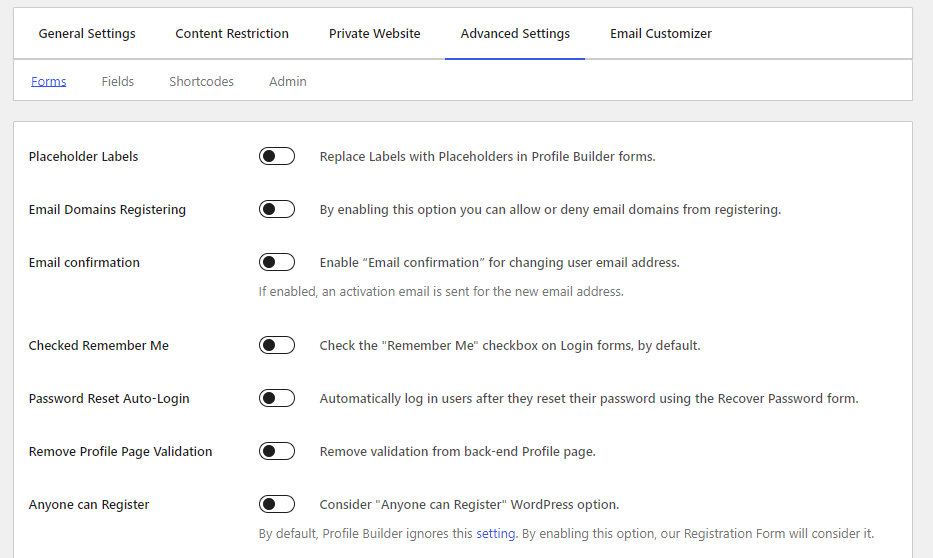Enable the Anyone can Register toggle
Image resolution: width=933 pixels, height=558 pixels.
coord(276,504)
